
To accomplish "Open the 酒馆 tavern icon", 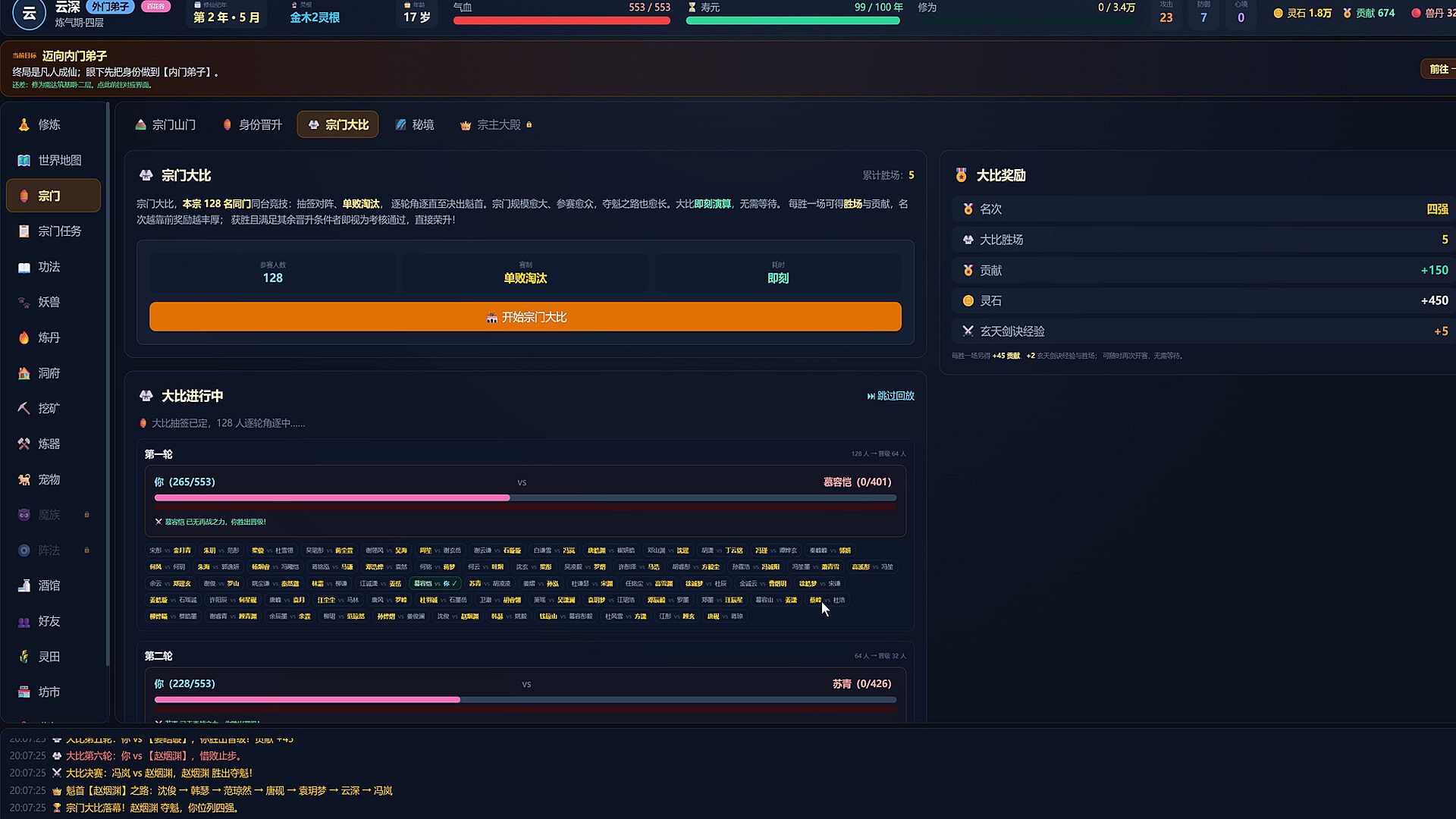I will tap(24, 585).
